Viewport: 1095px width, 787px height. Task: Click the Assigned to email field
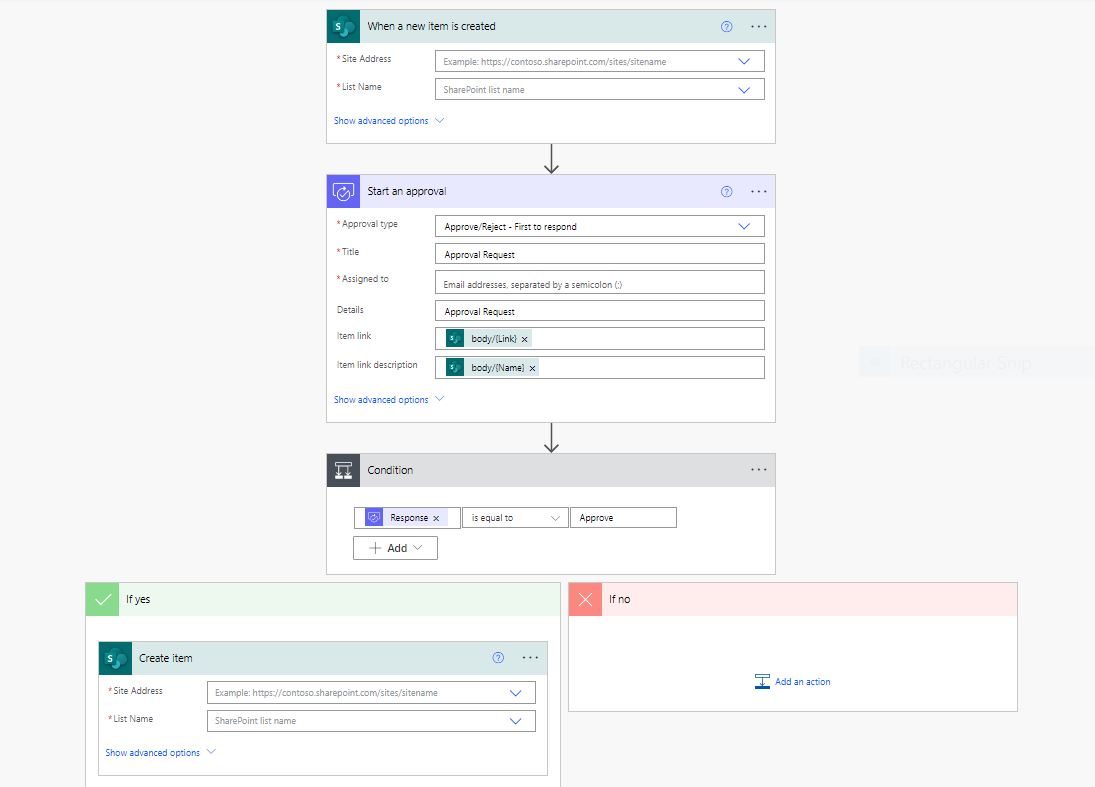click(x=599, y=283)
